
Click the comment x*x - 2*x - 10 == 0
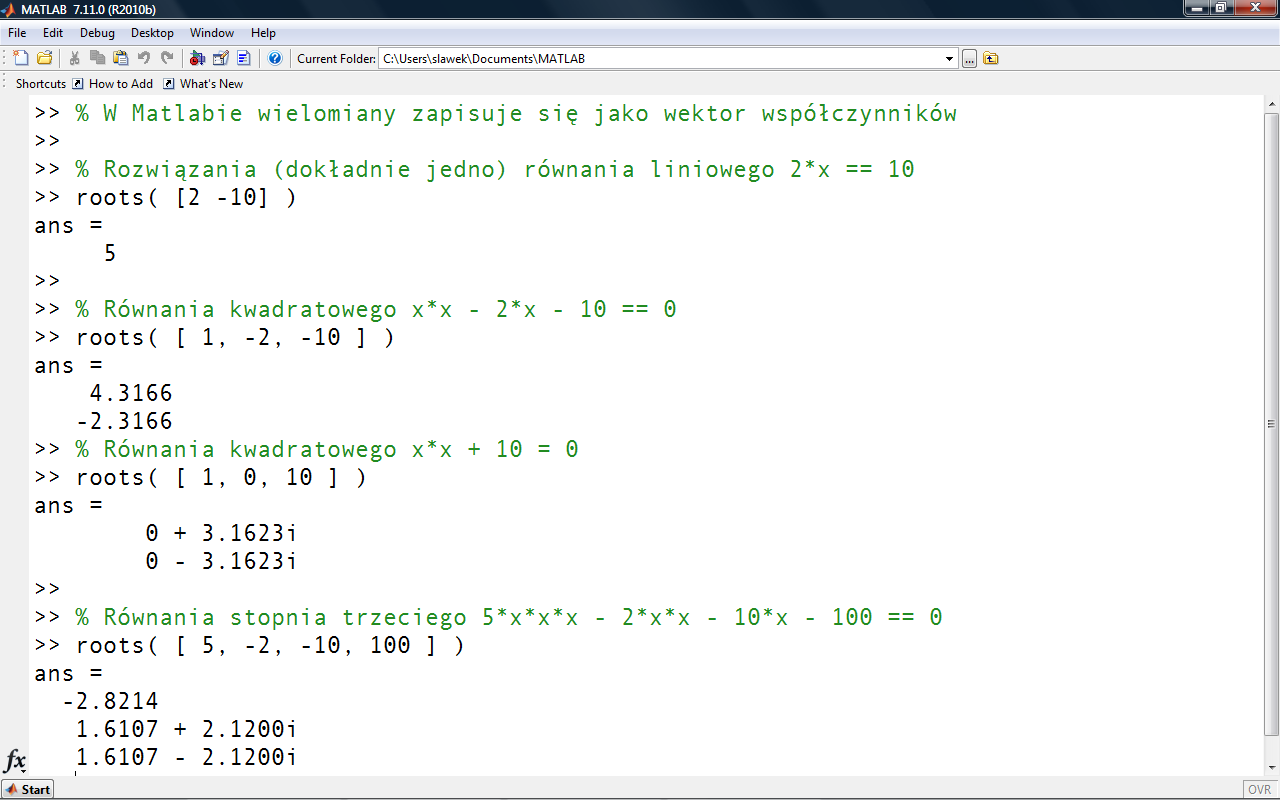pos(376,310)
